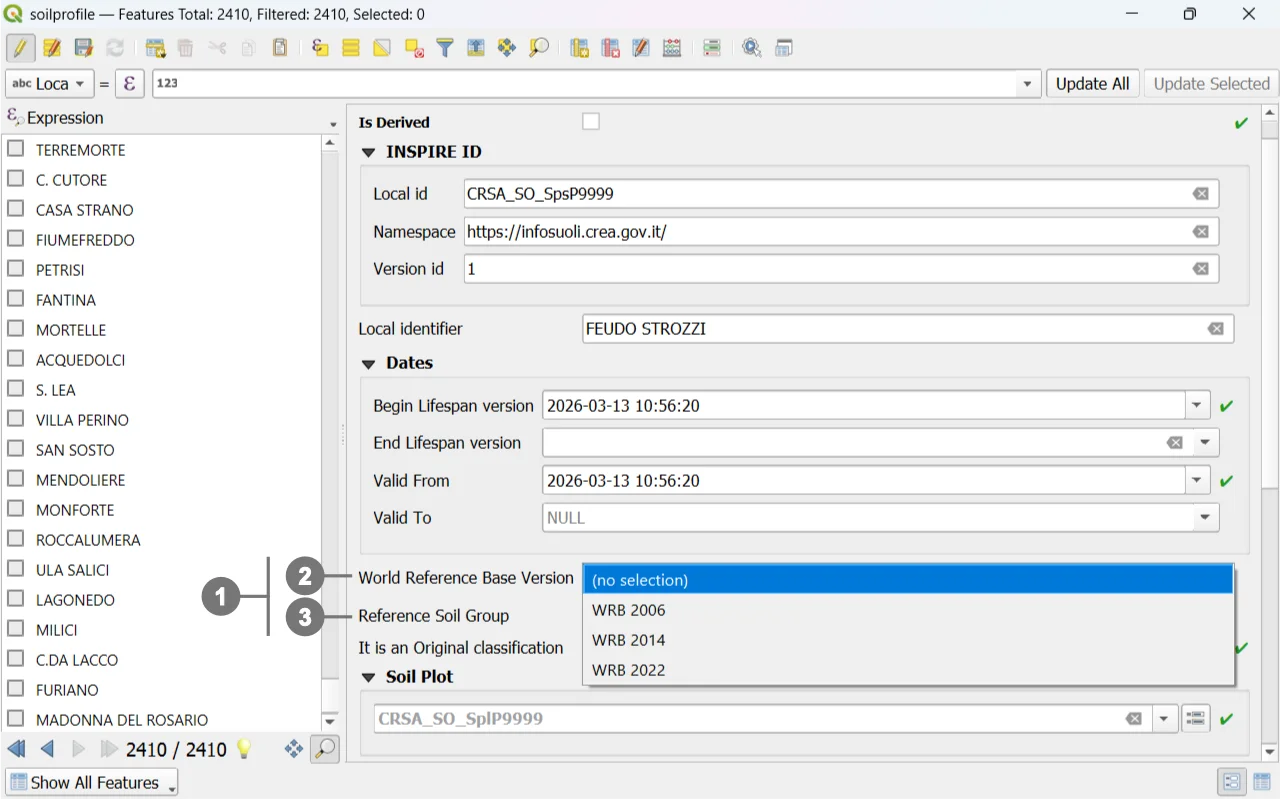This screenshot has height=800, width=1280.
Task: Check the Is Derived checkbox
Action: (591, 122)
